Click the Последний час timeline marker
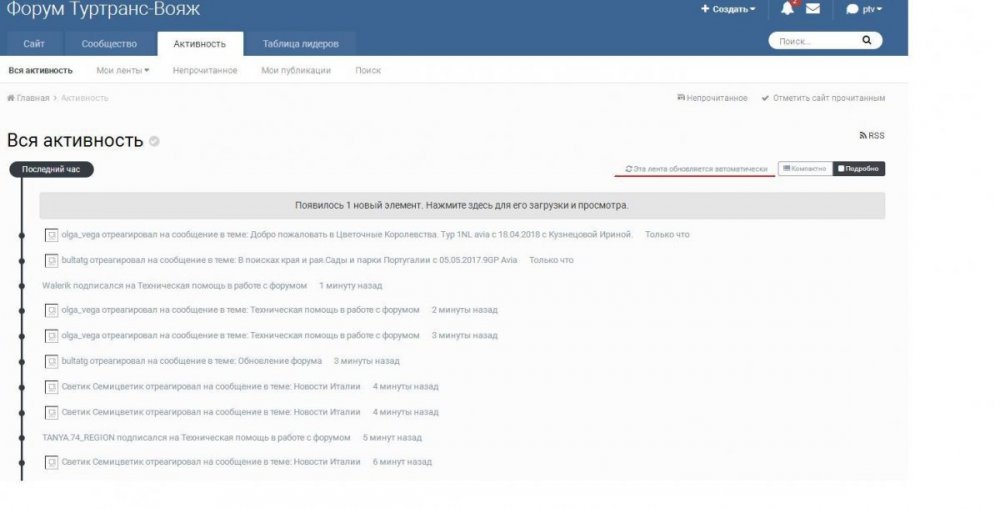This screenshot has height=509, width=1000. 51,169
